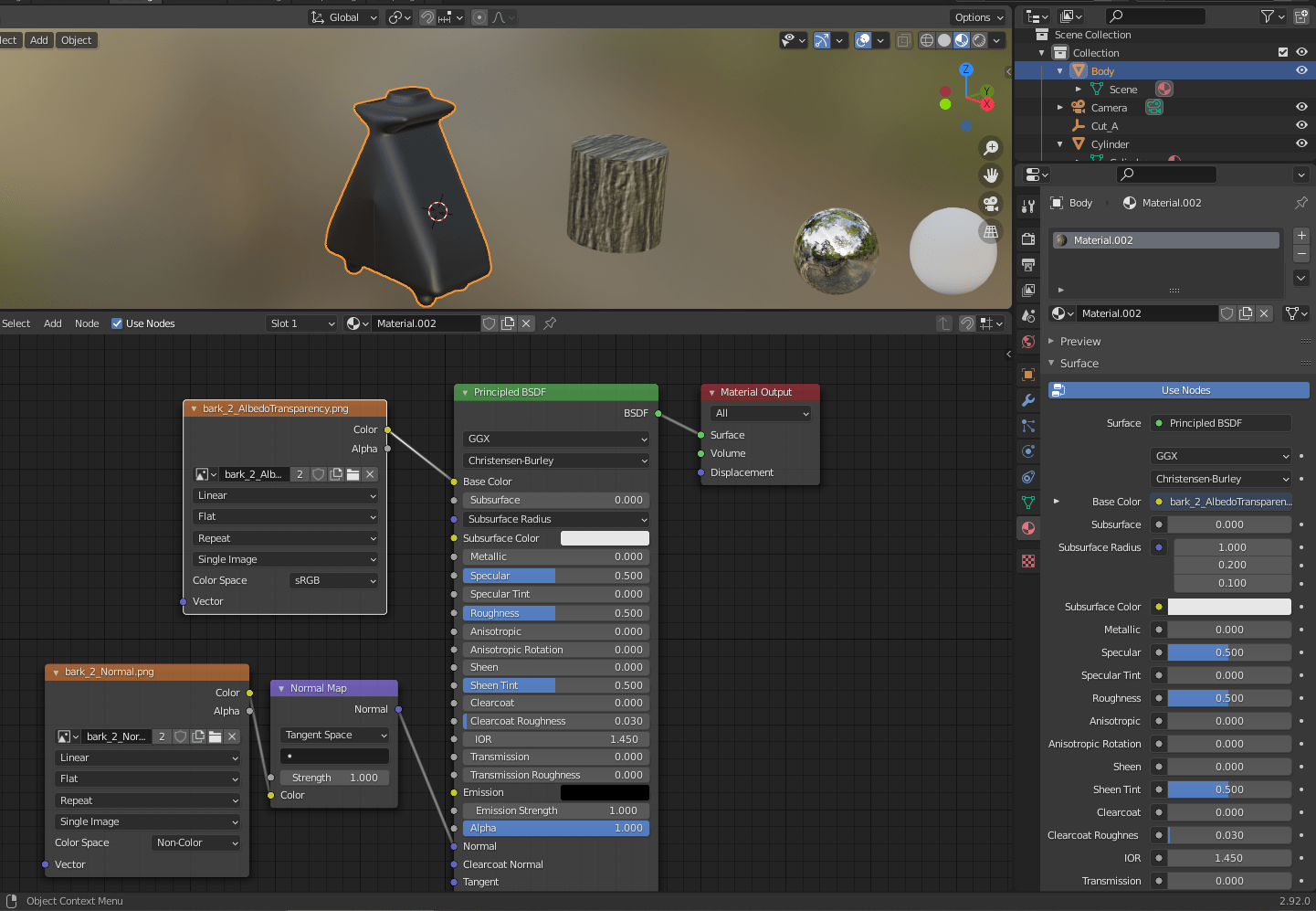Switch viewport to Rendered shading mode
This screenshot has height=911, width=1316.
pyautogui.click(x=978, y=39)
